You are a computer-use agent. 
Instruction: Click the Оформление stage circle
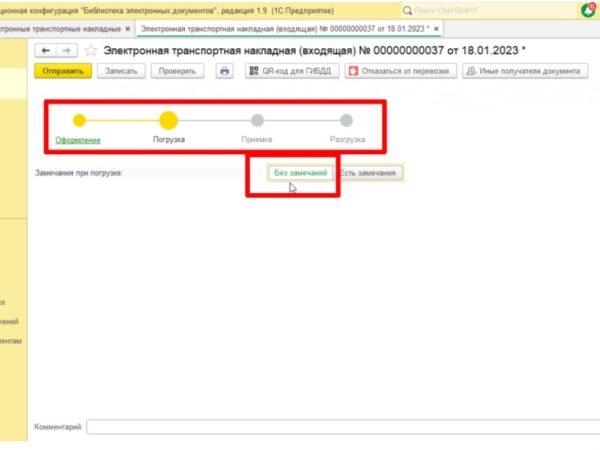point(80,121)
